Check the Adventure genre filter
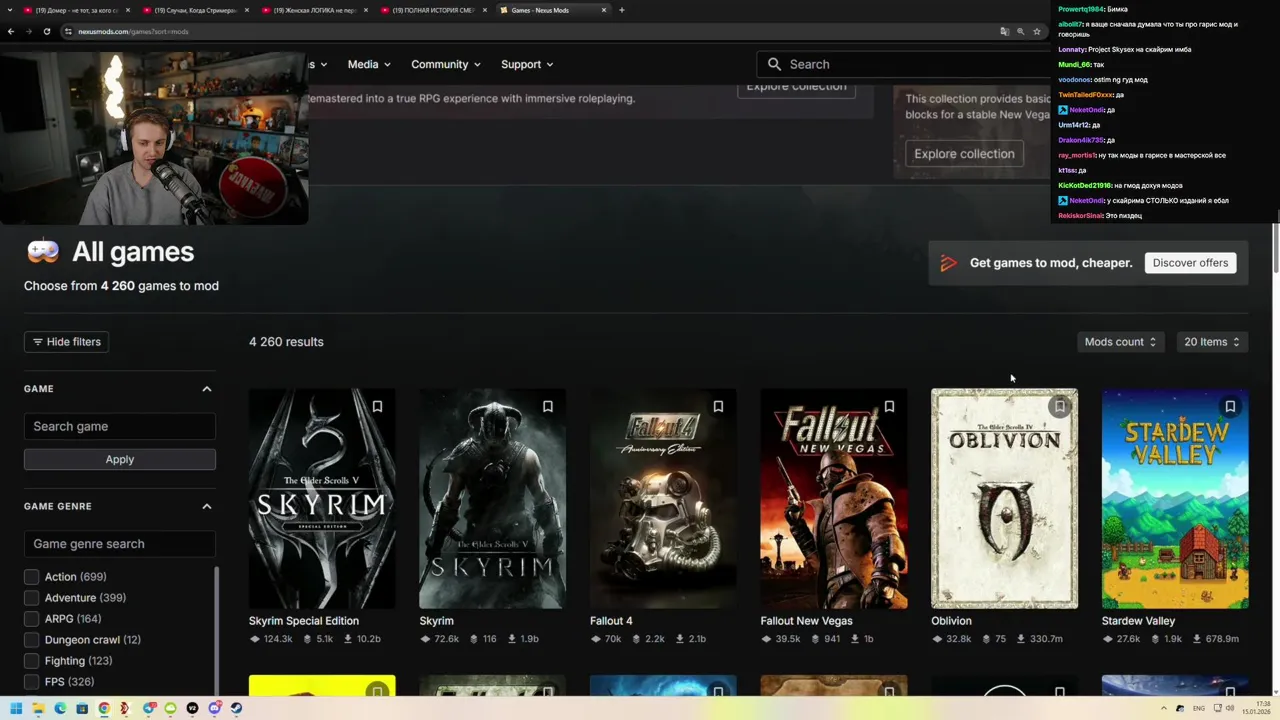The image size is (1280, 720). coord(31,598)
